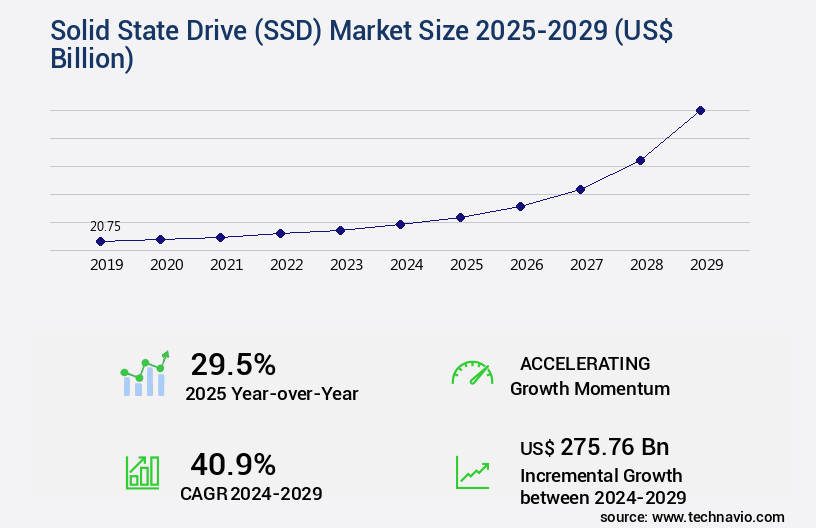Click the incremental growth line chart icon
The height and width of the screenshot is (528, 816).
pyautogui.click(x=472, y=472)
